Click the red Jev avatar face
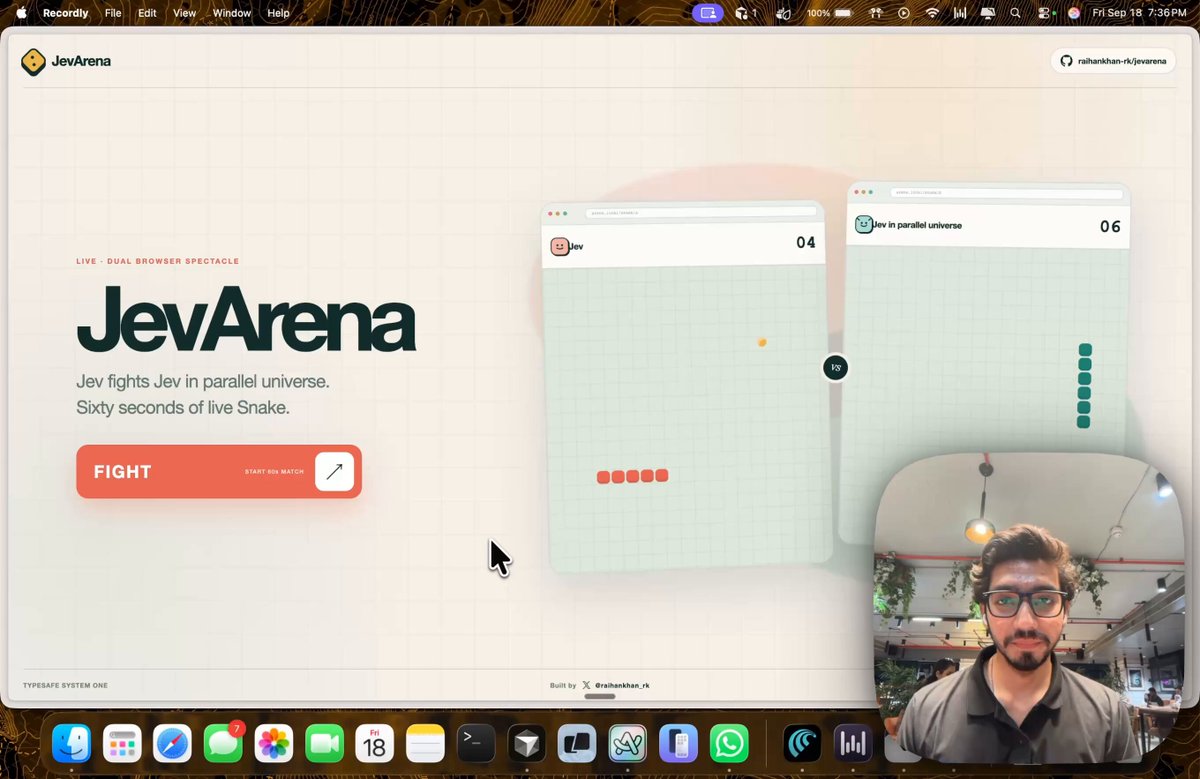The image size is (1200, 779). coord(560,246)
